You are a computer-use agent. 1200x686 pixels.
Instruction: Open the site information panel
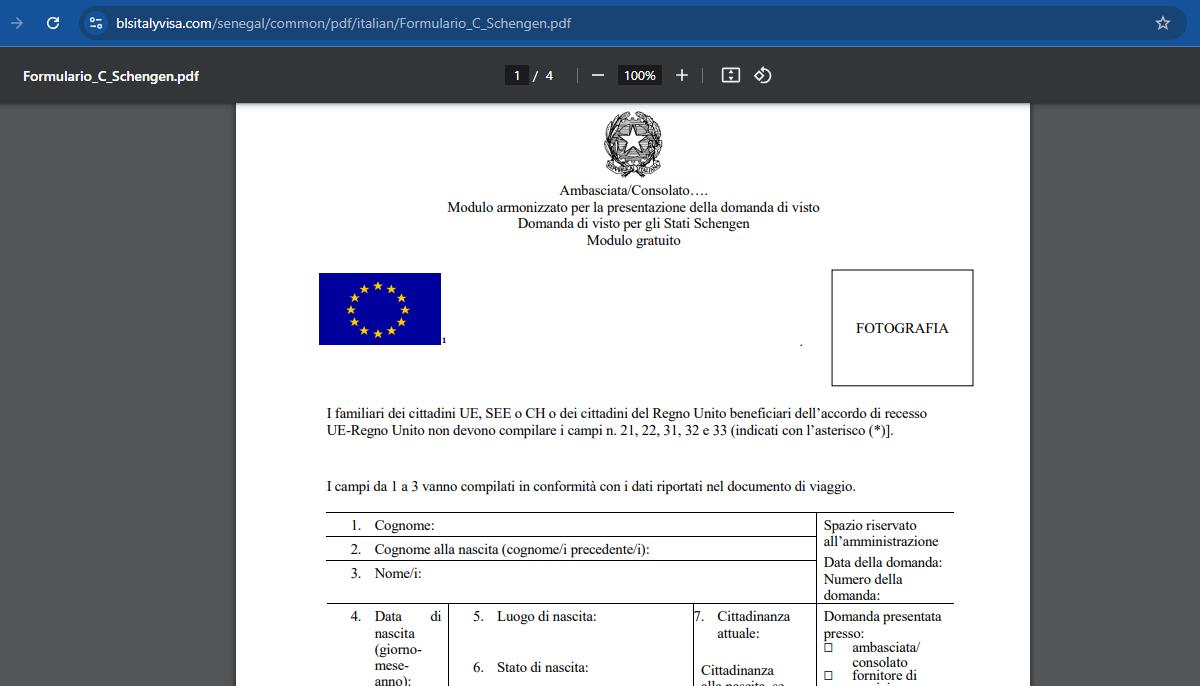pyautogui.click(x=95, y=23)
